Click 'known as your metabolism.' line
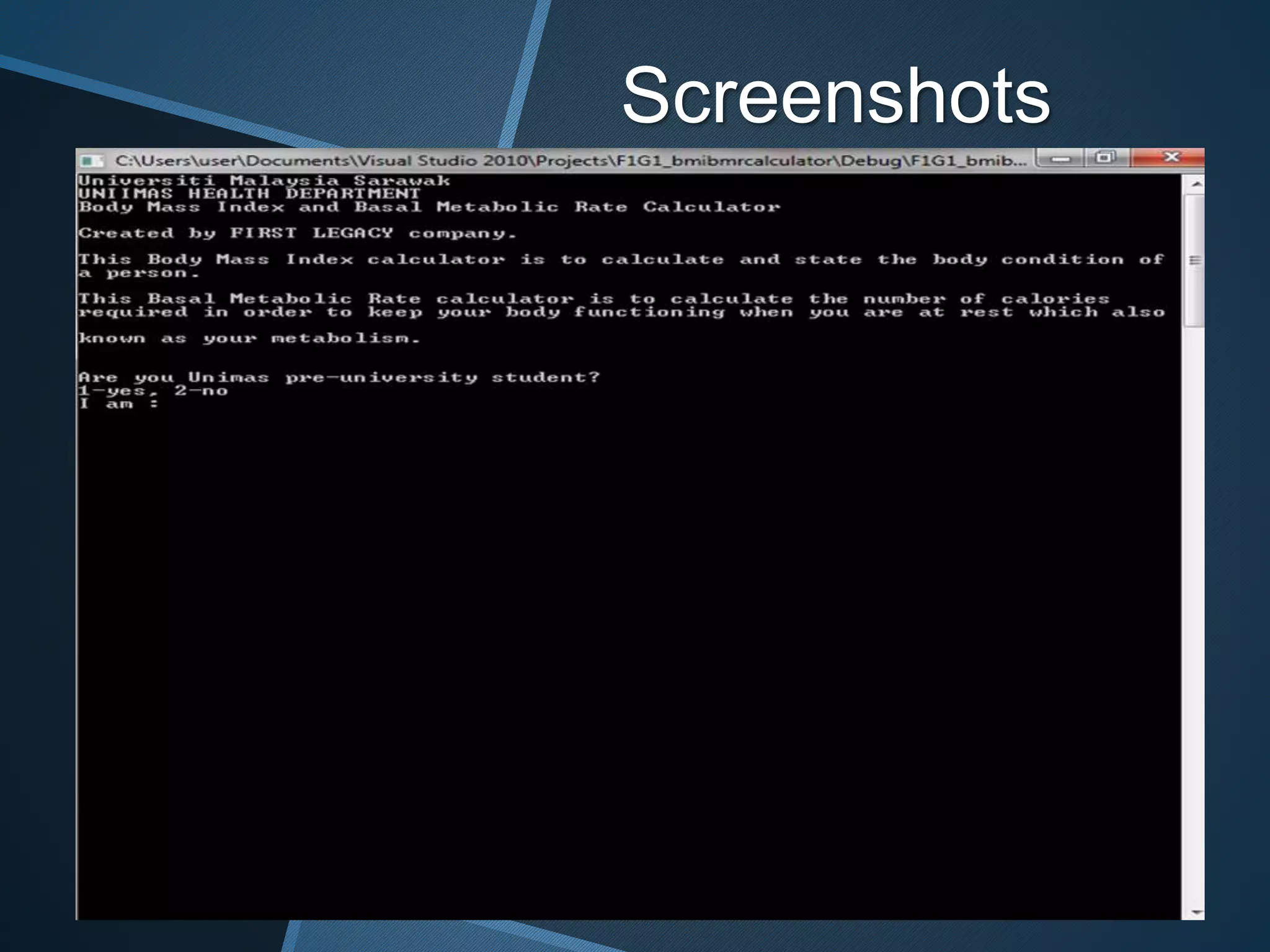Image resolution: width=1270 pixels, height=952 pixels. click(249, 339)
